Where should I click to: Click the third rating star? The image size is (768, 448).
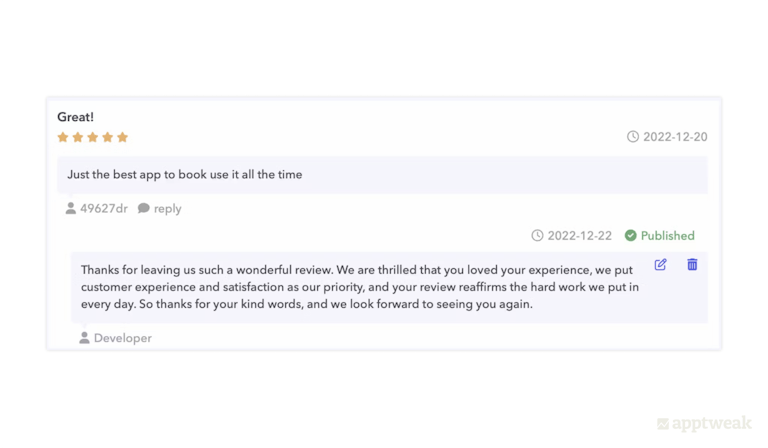[x=93, y=137]
